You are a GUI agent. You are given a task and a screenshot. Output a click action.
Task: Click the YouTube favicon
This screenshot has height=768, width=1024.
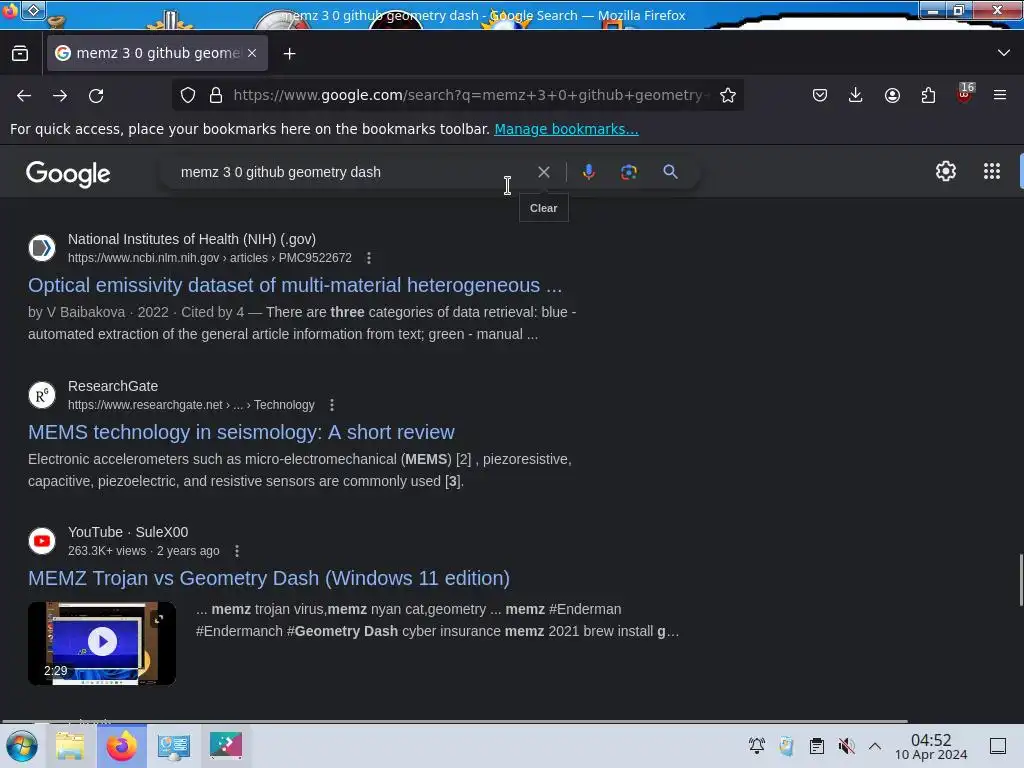(x=42, y=541)
